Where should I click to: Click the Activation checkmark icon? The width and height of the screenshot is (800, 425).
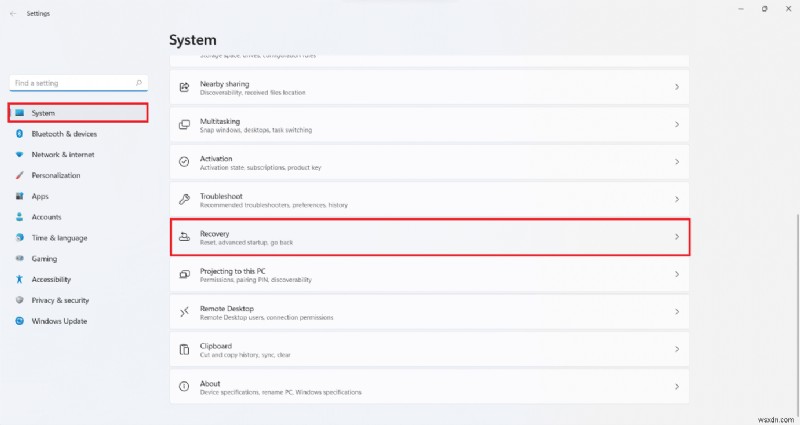tap(184, 162)
